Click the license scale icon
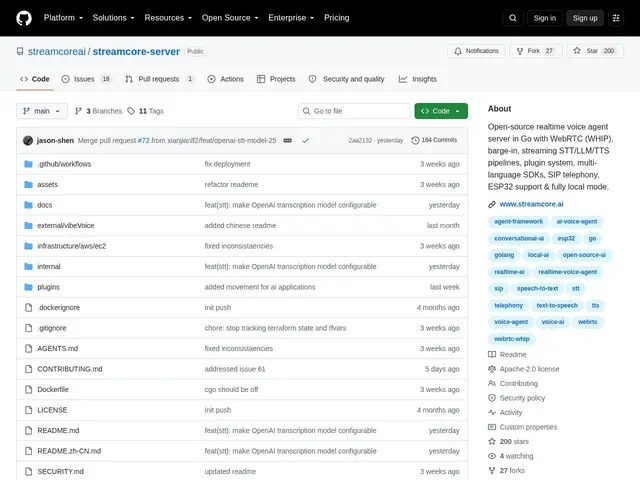The width and height of the screenshot is (640, 480). click(492, 369)
